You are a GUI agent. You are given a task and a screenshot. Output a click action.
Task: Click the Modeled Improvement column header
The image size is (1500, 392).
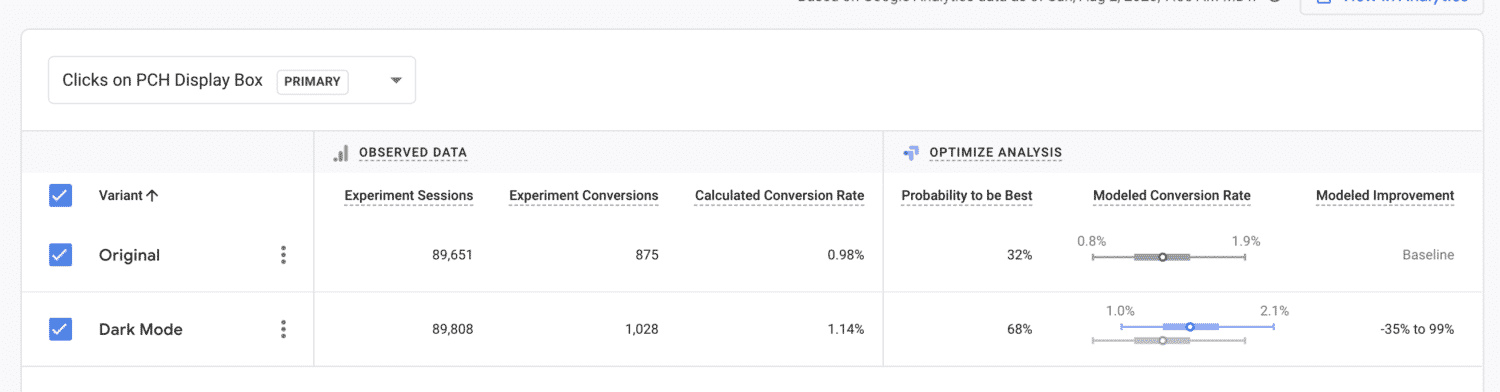[1385, 196]
